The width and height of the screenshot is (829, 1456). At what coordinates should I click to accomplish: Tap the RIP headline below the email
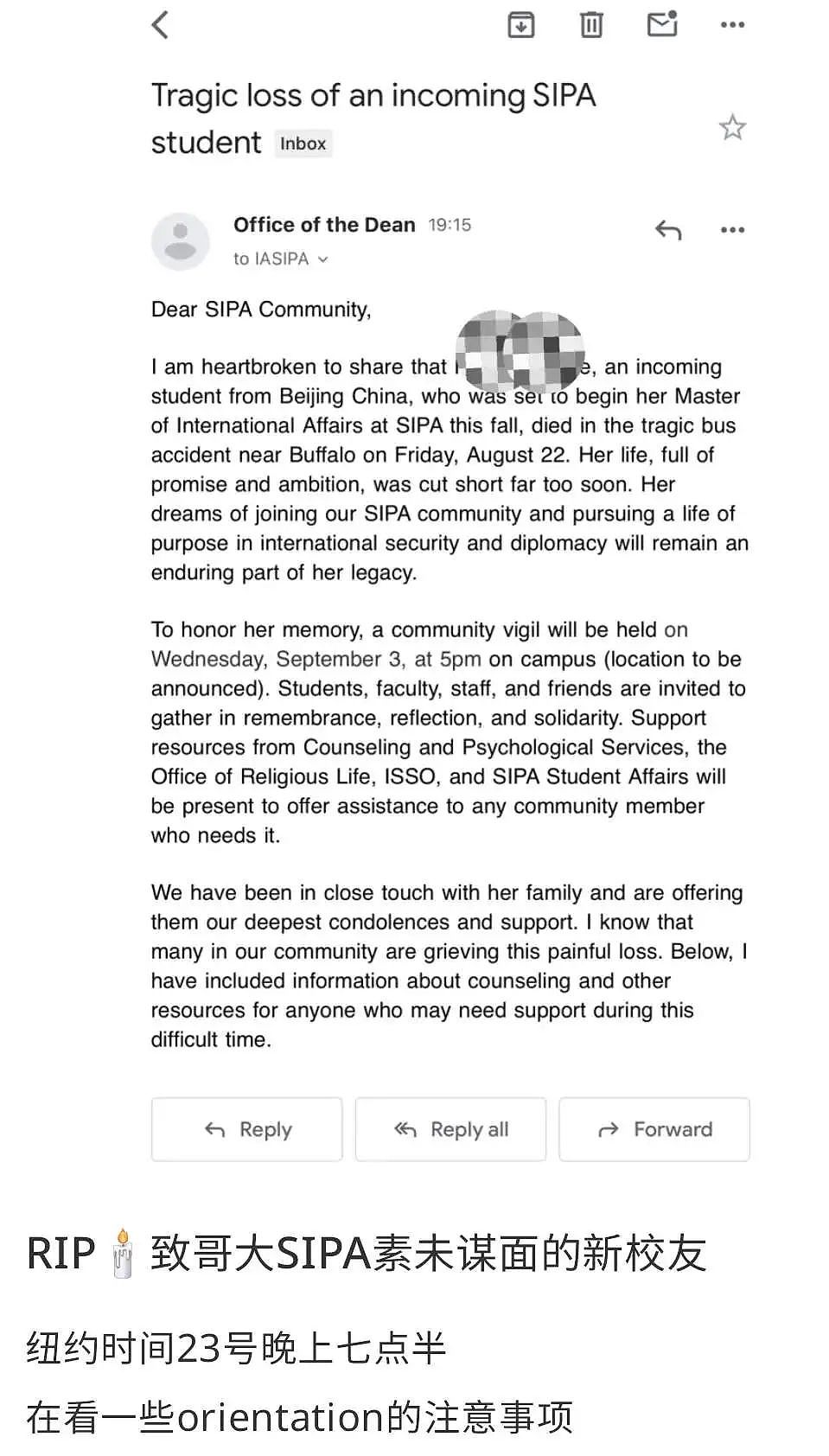coord(367,1253)
